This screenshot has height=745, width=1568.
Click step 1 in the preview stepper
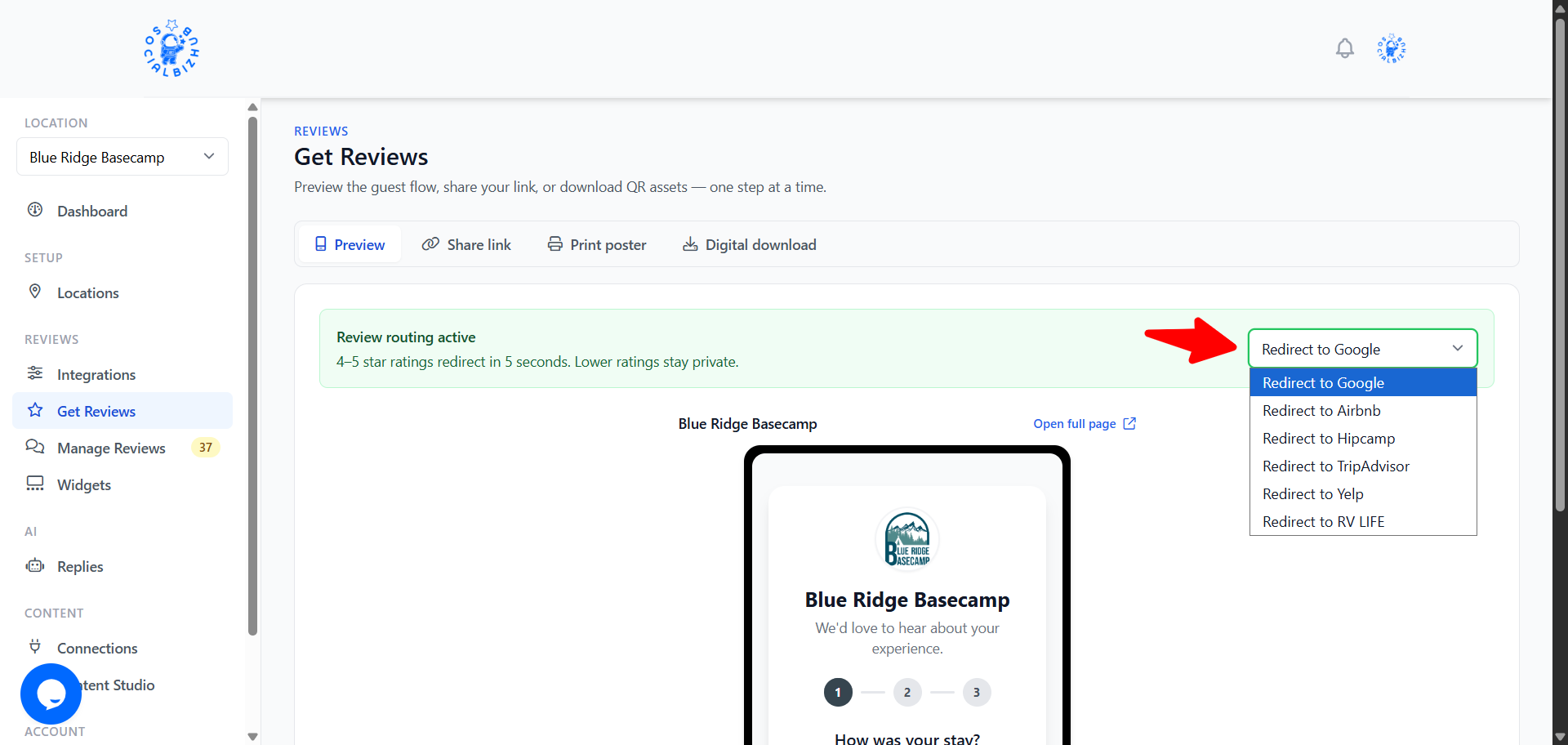click(x=838, y=692)
